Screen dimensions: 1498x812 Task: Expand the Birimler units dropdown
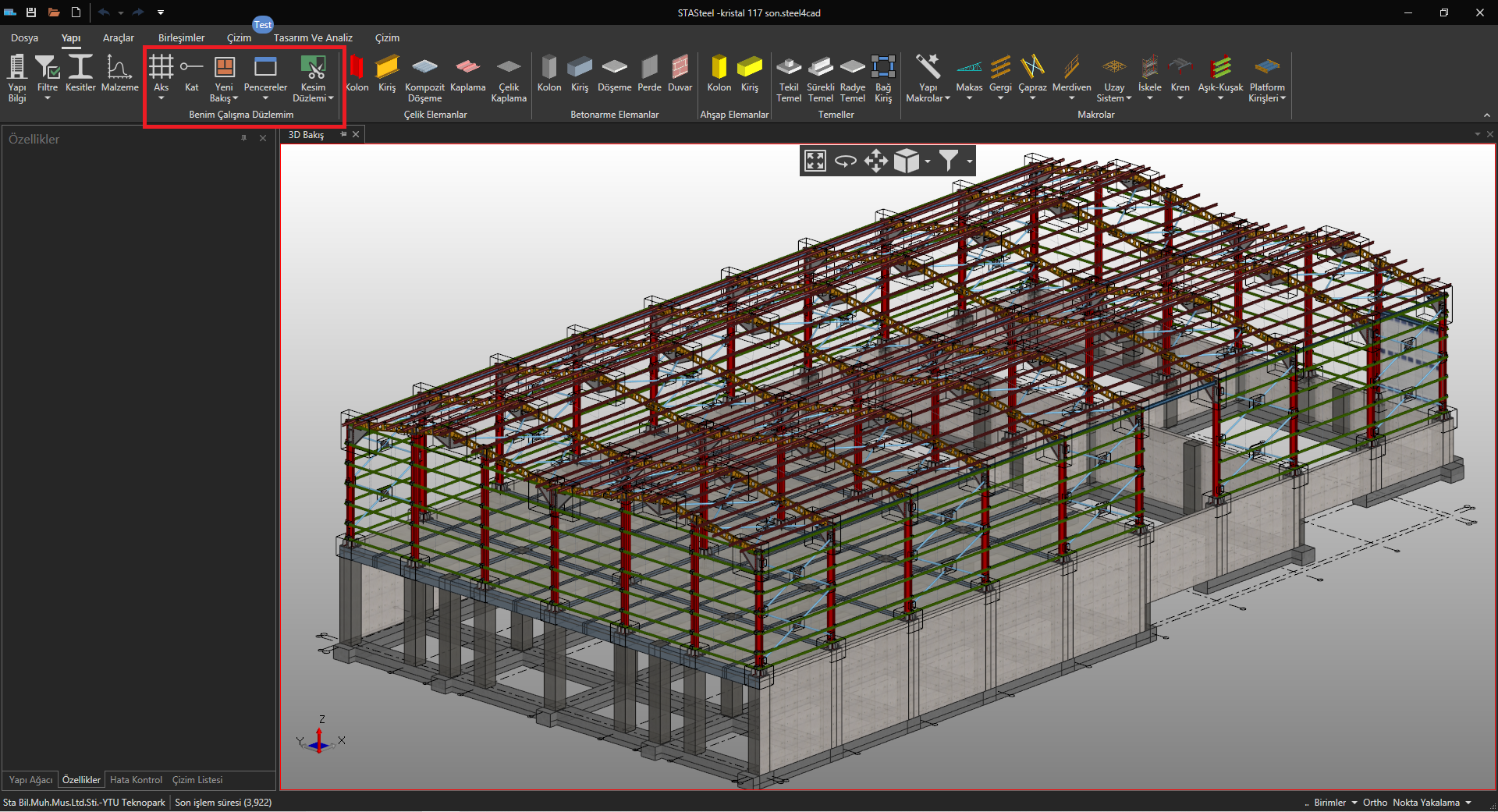1335,803
